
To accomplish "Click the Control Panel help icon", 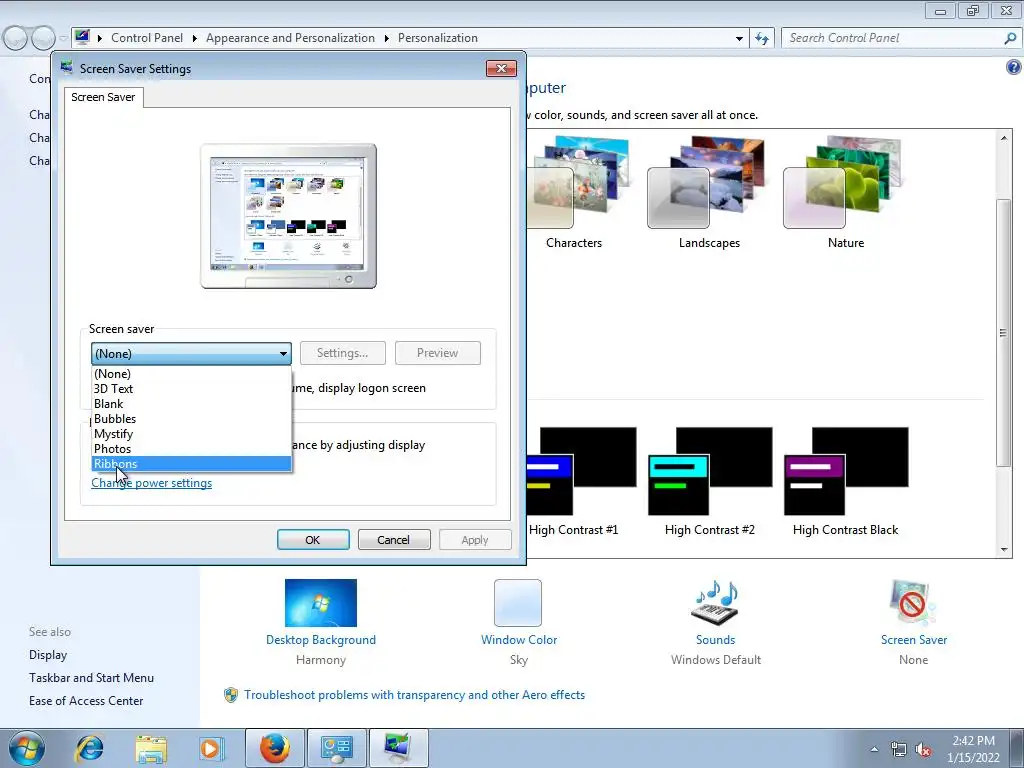I will 1014,67.
